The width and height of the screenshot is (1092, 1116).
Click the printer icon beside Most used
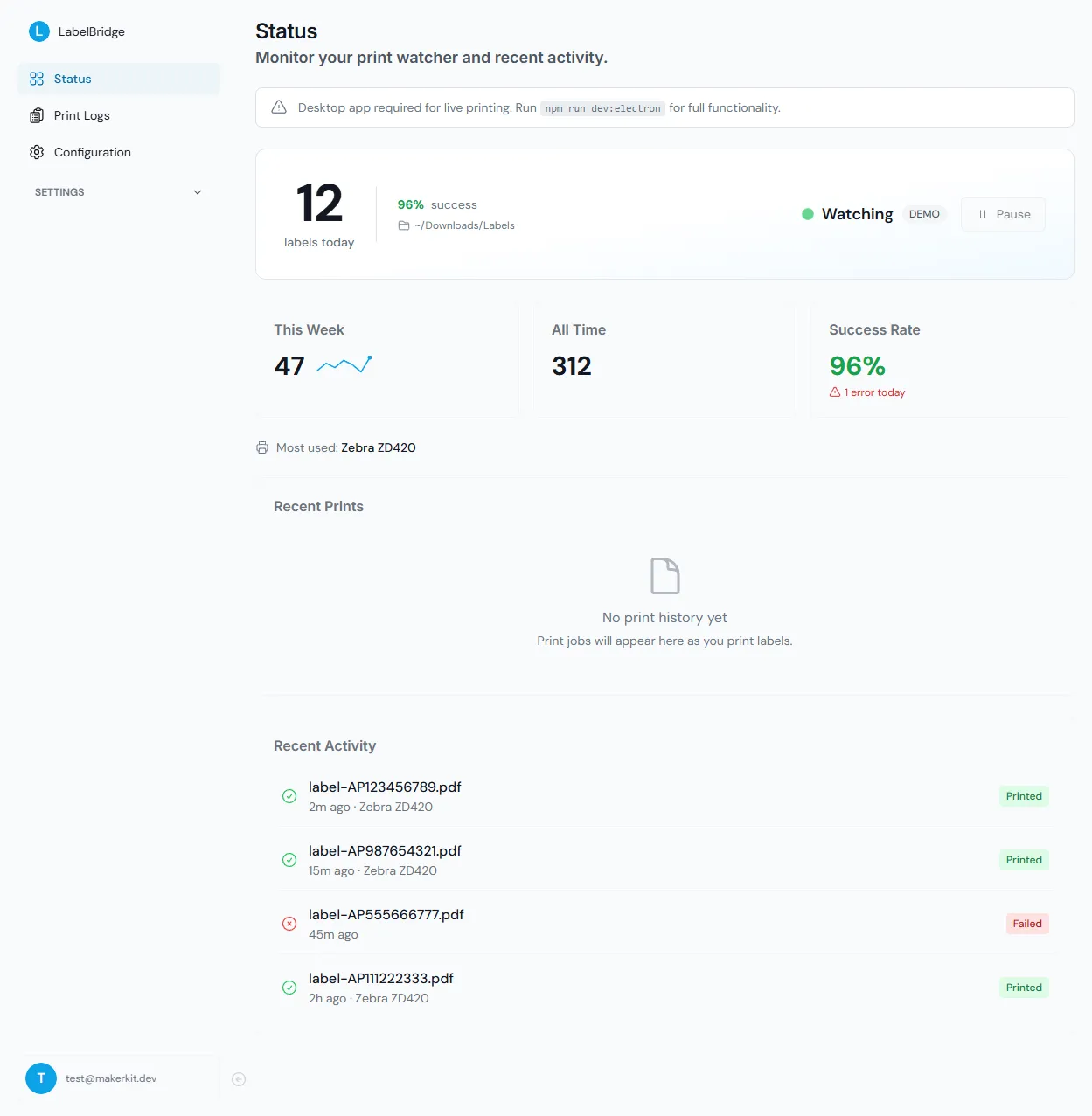(x=262, y=447)
